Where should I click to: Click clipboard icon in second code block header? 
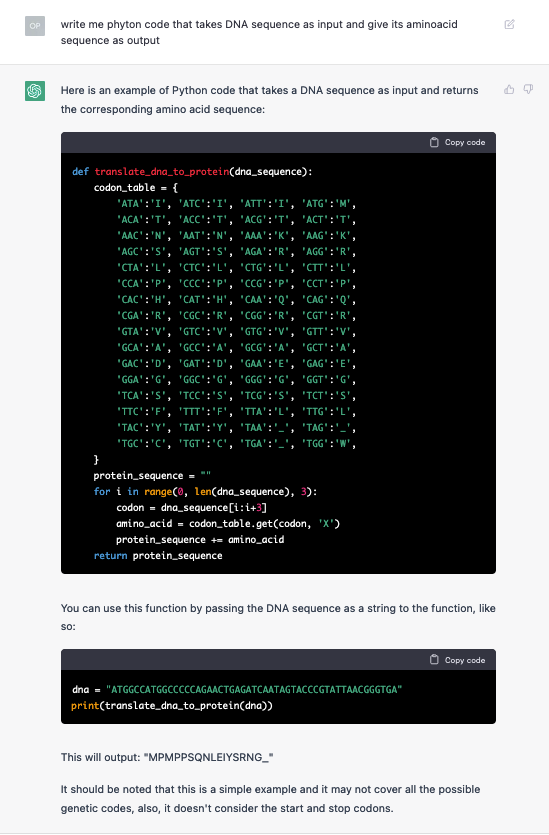(x=434, y=660)
